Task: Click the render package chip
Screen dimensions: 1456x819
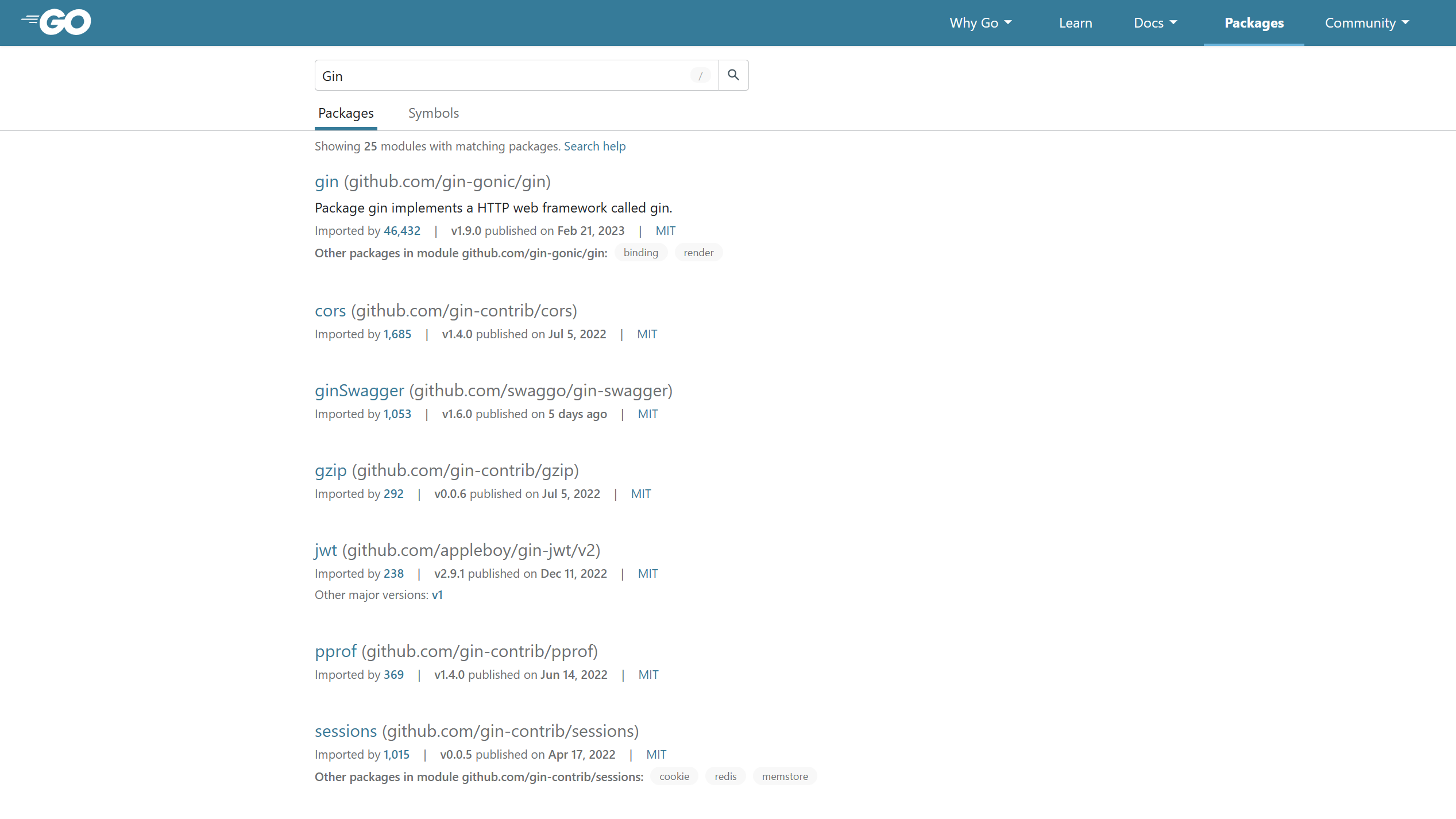Action: click(698, 253)
